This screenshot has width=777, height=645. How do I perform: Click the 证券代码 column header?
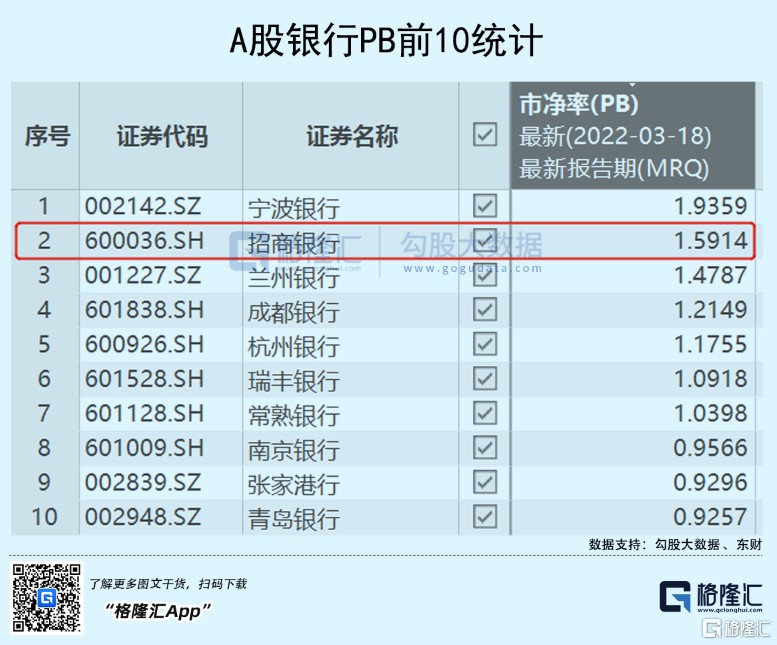162,136
